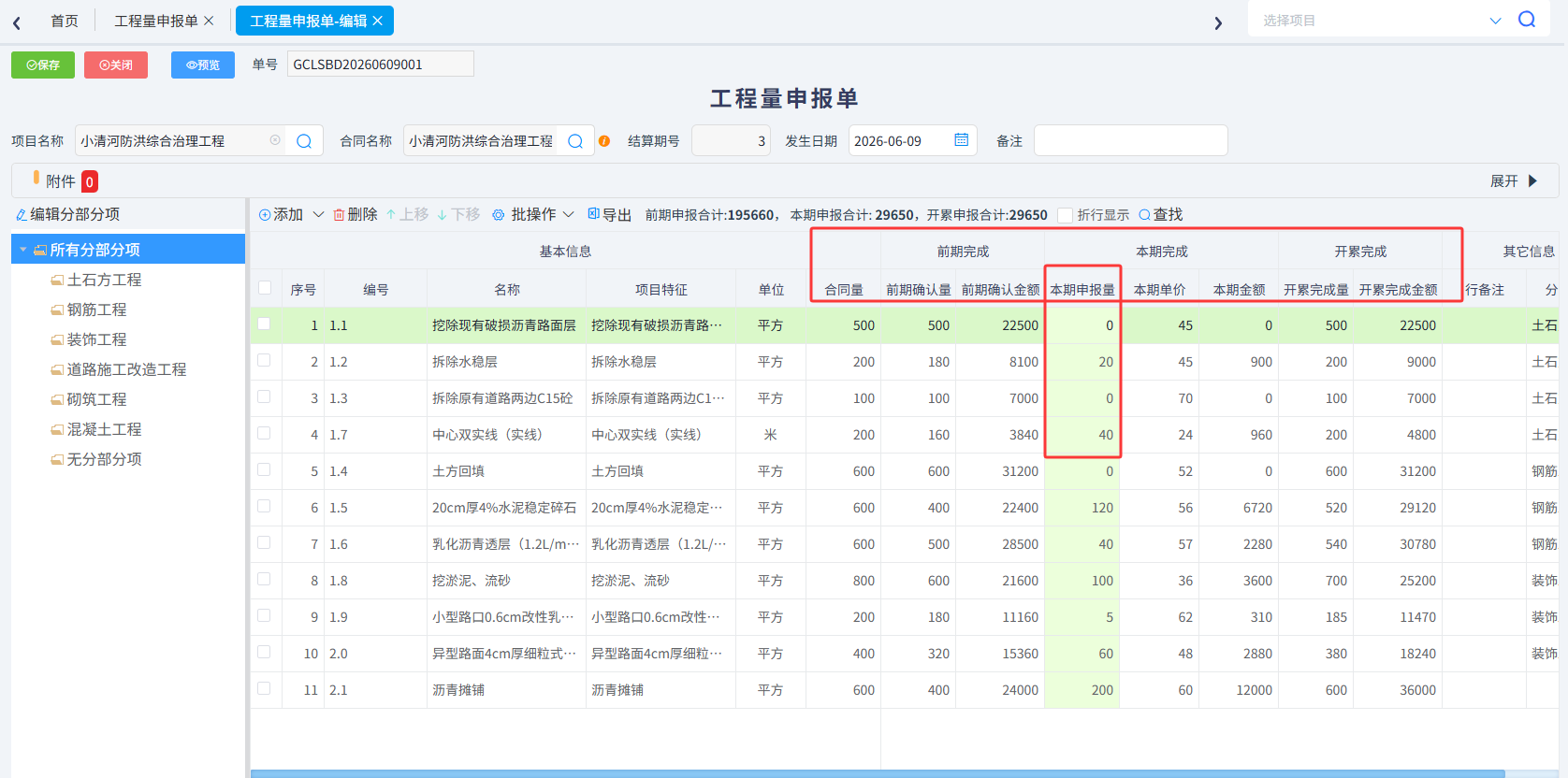Viewport: 1568px width, 778px height.
Task: Open the dropdown arrow next to 添加
Action: tap(318, 215)
